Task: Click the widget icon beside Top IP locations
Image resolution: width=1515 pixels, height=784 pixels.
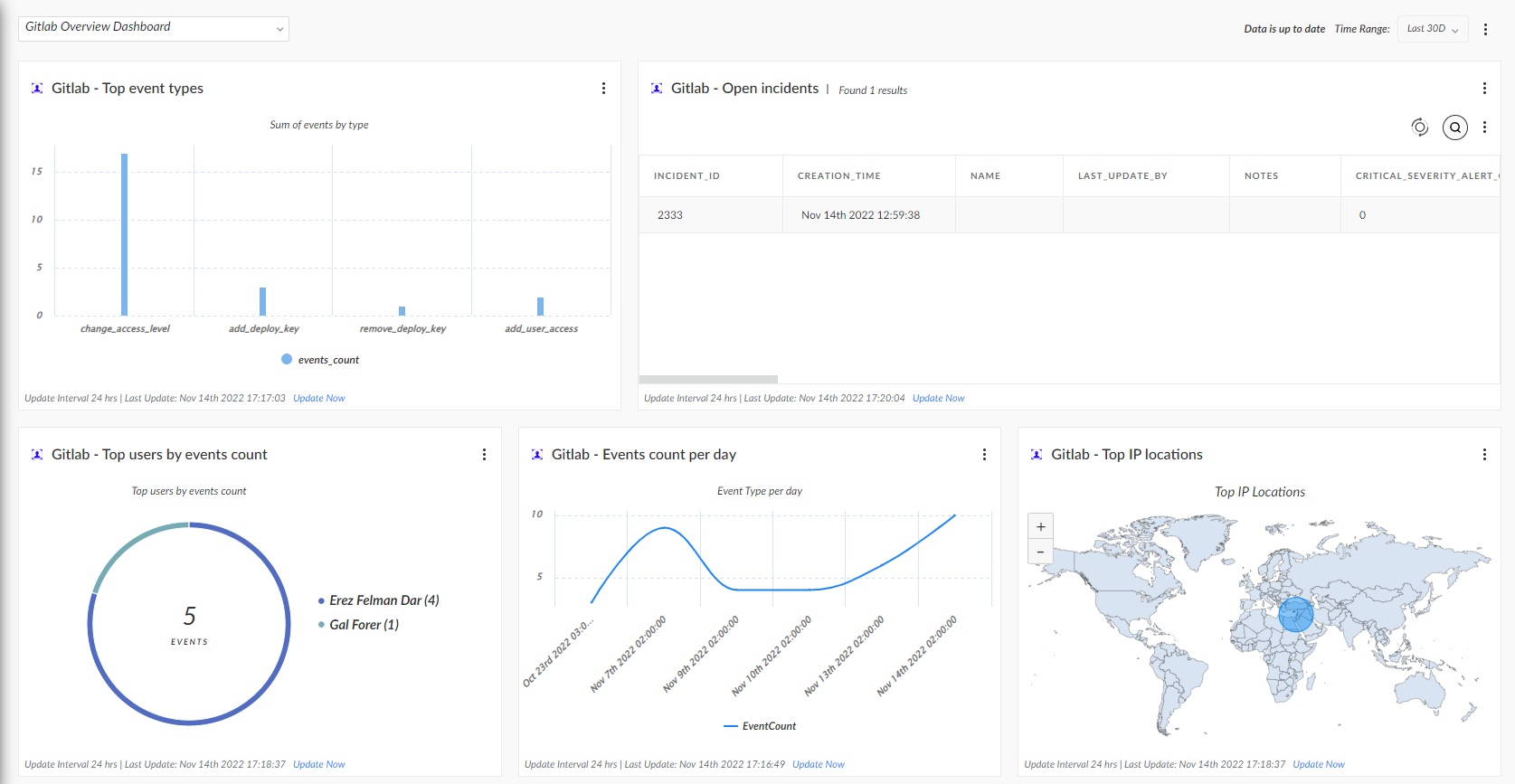Action: (1037, 455)
